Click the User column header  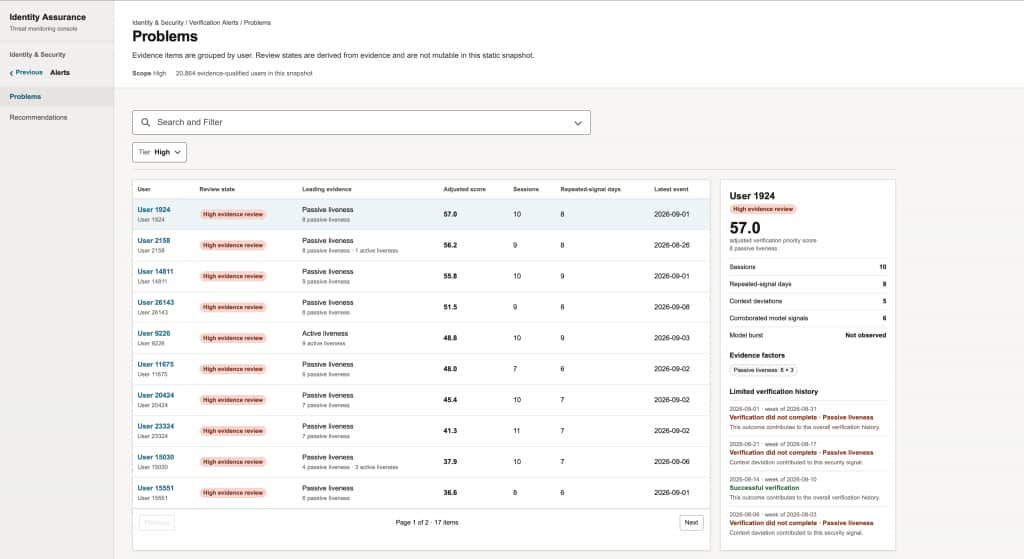click(x=144, y=189)
